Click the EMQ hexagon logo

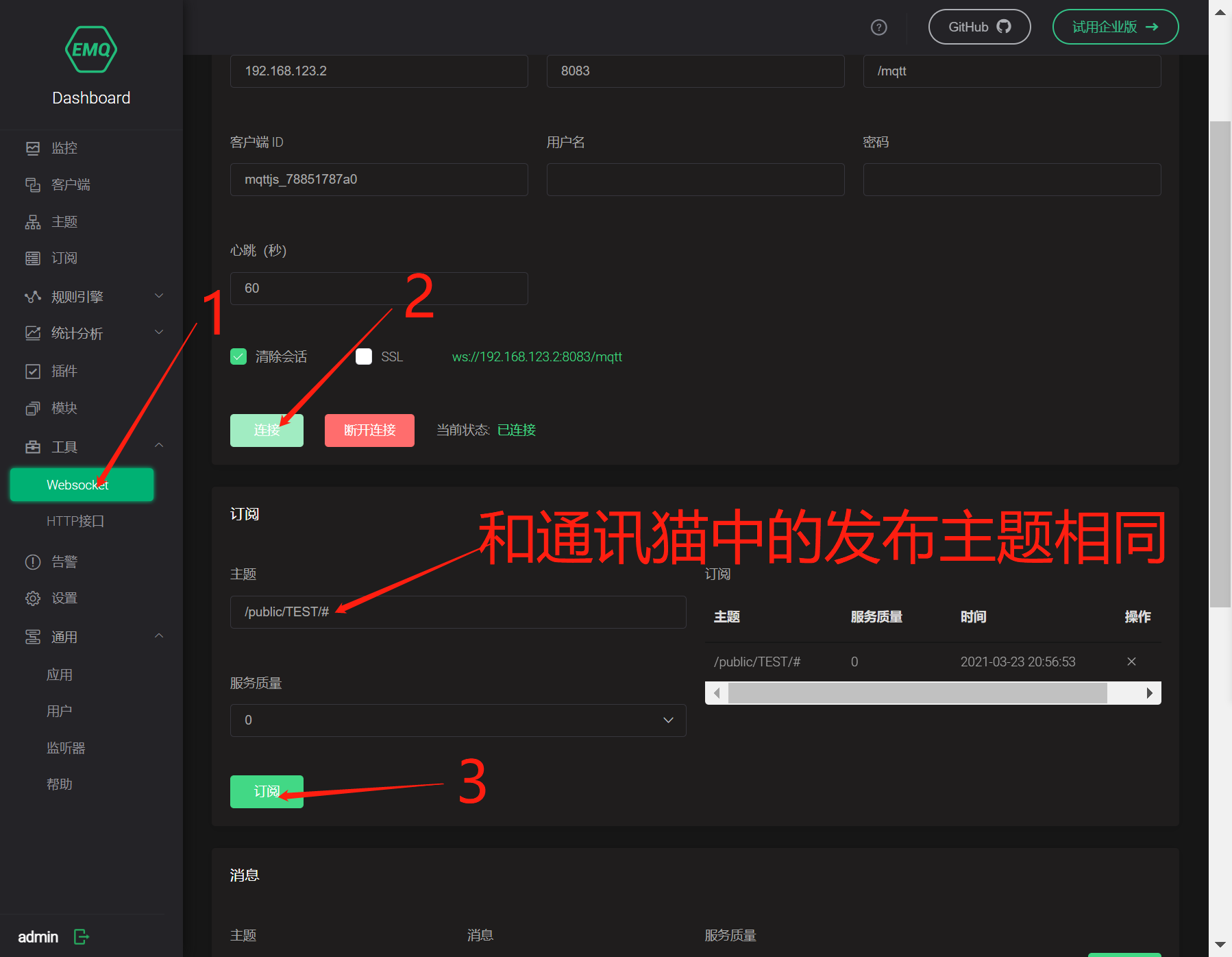tap(91, 49)
